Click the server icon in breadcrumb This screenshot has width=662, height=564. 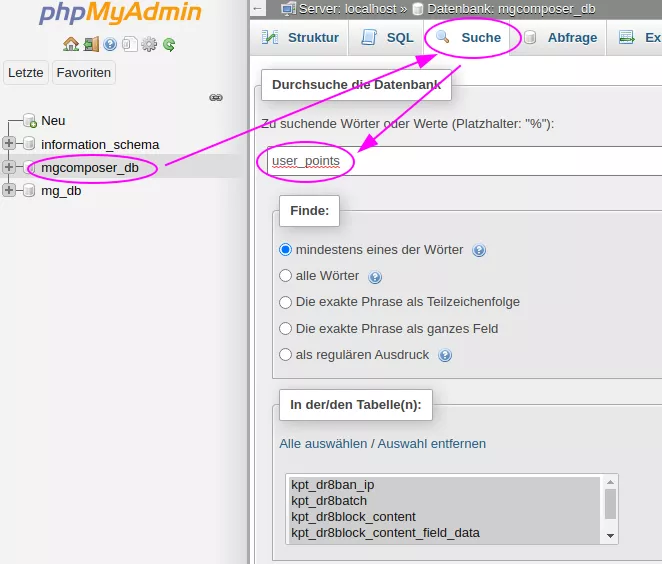click(x=288, y=8)
